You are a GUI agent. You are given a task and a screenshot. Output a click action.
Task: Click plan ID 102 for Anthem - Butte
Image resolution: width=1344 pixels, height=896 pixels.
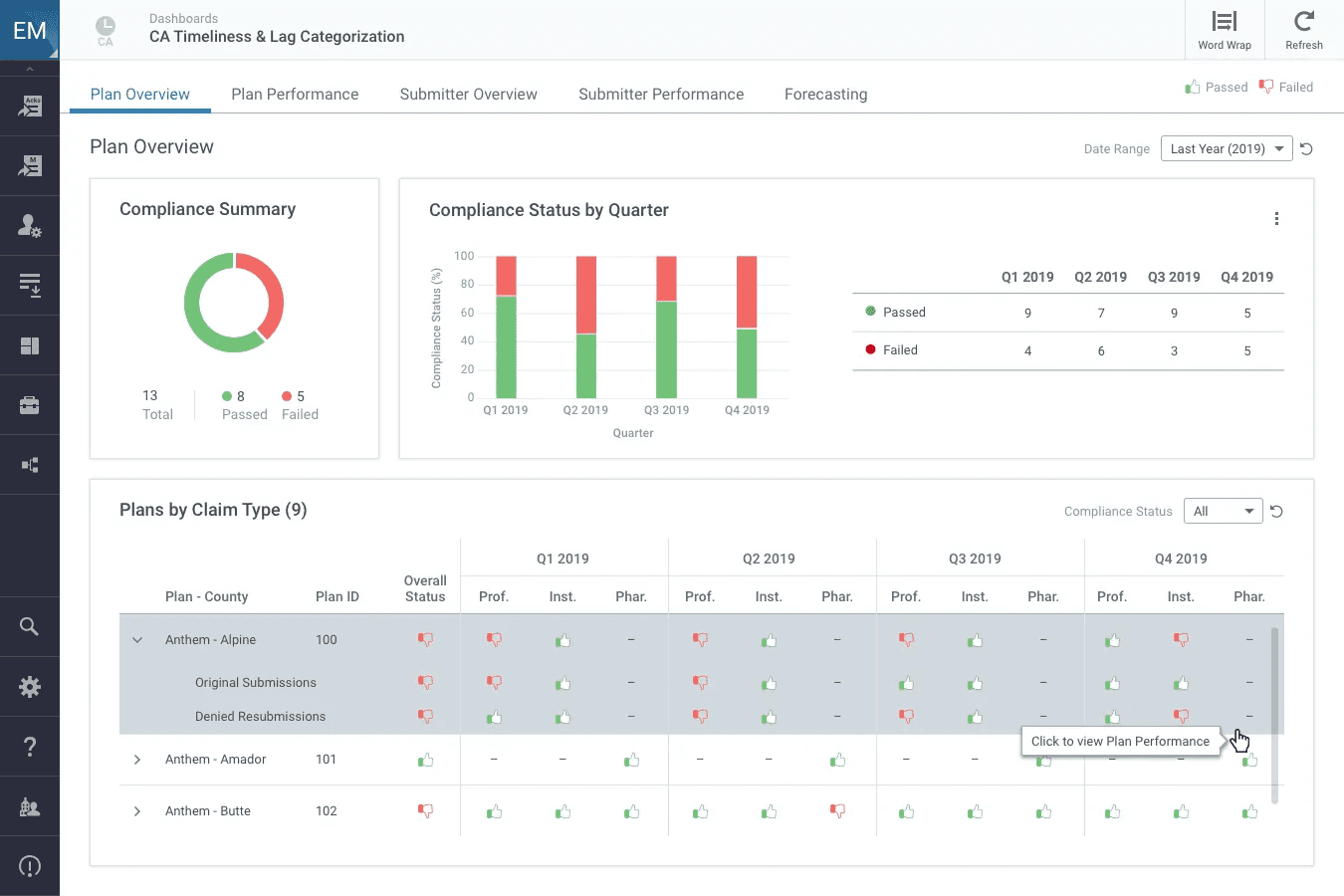click(327, 811)
